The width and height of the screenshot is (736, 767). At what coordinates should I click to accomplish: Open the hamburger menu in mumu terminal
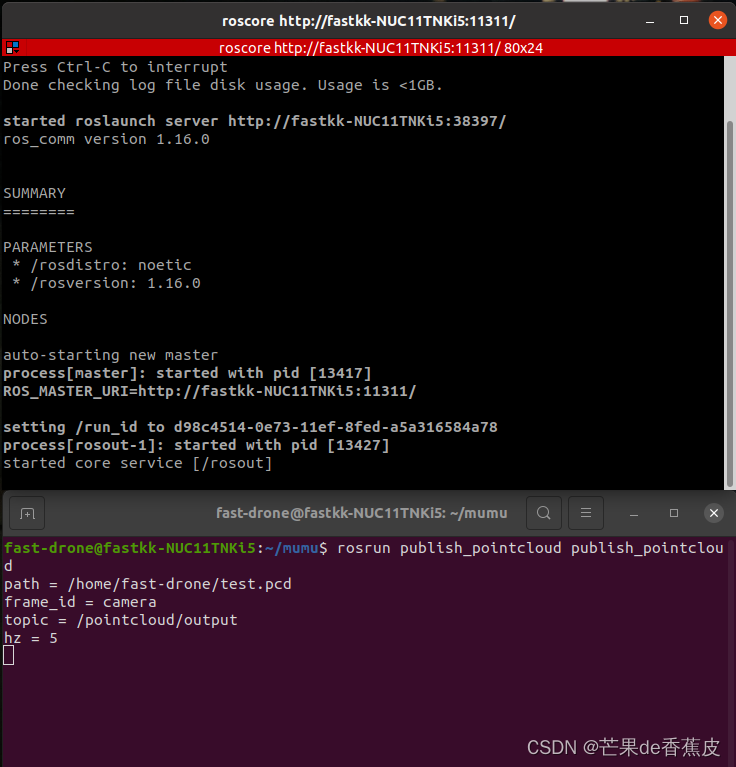tap(585, 513)
